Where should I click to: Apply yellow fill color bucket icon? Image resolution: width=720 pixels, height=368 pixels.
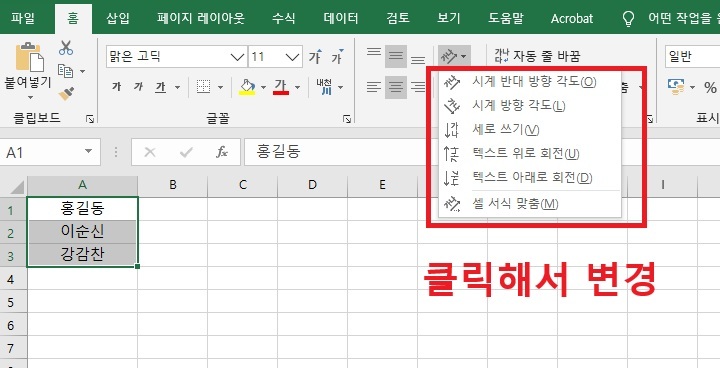(247, 86)
